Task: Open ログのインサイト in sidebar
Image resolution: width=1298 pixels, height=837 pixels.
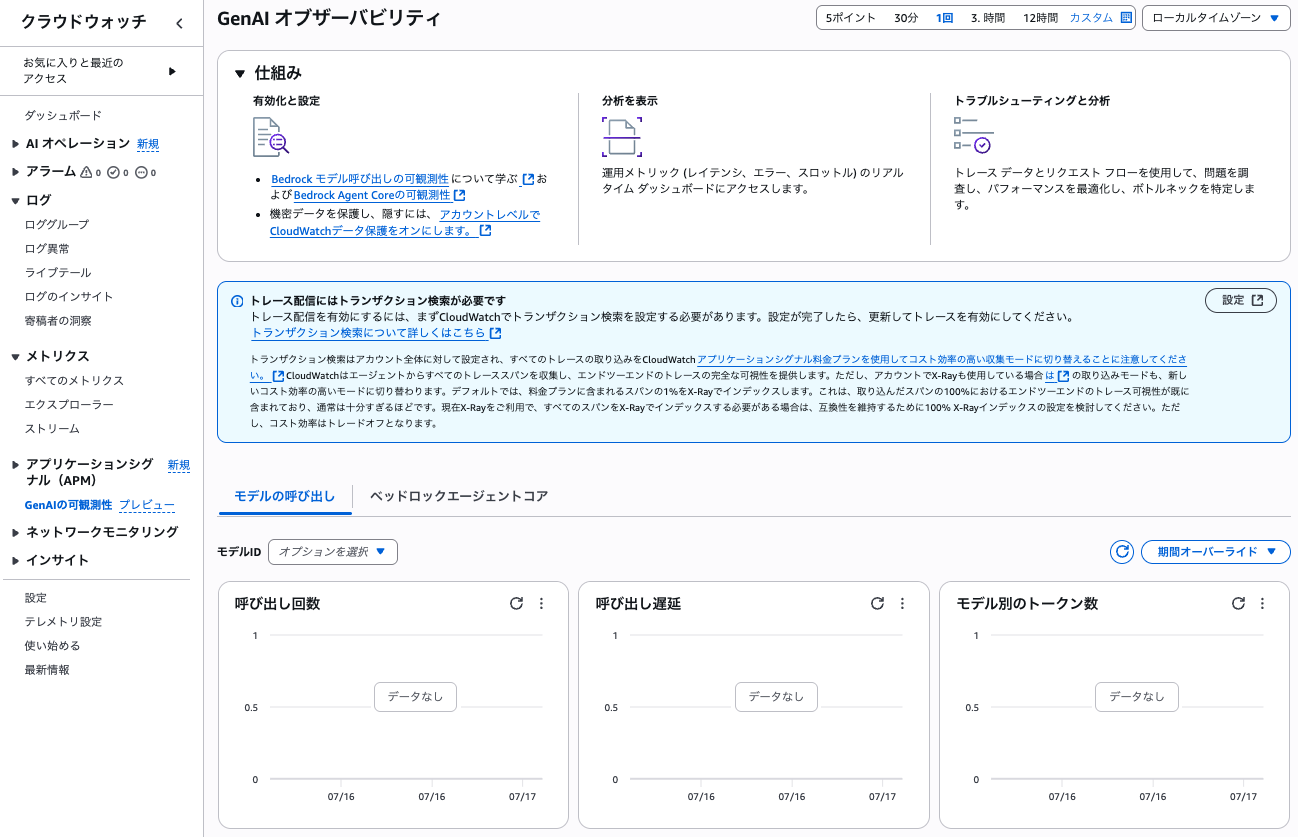Action: 69,297
